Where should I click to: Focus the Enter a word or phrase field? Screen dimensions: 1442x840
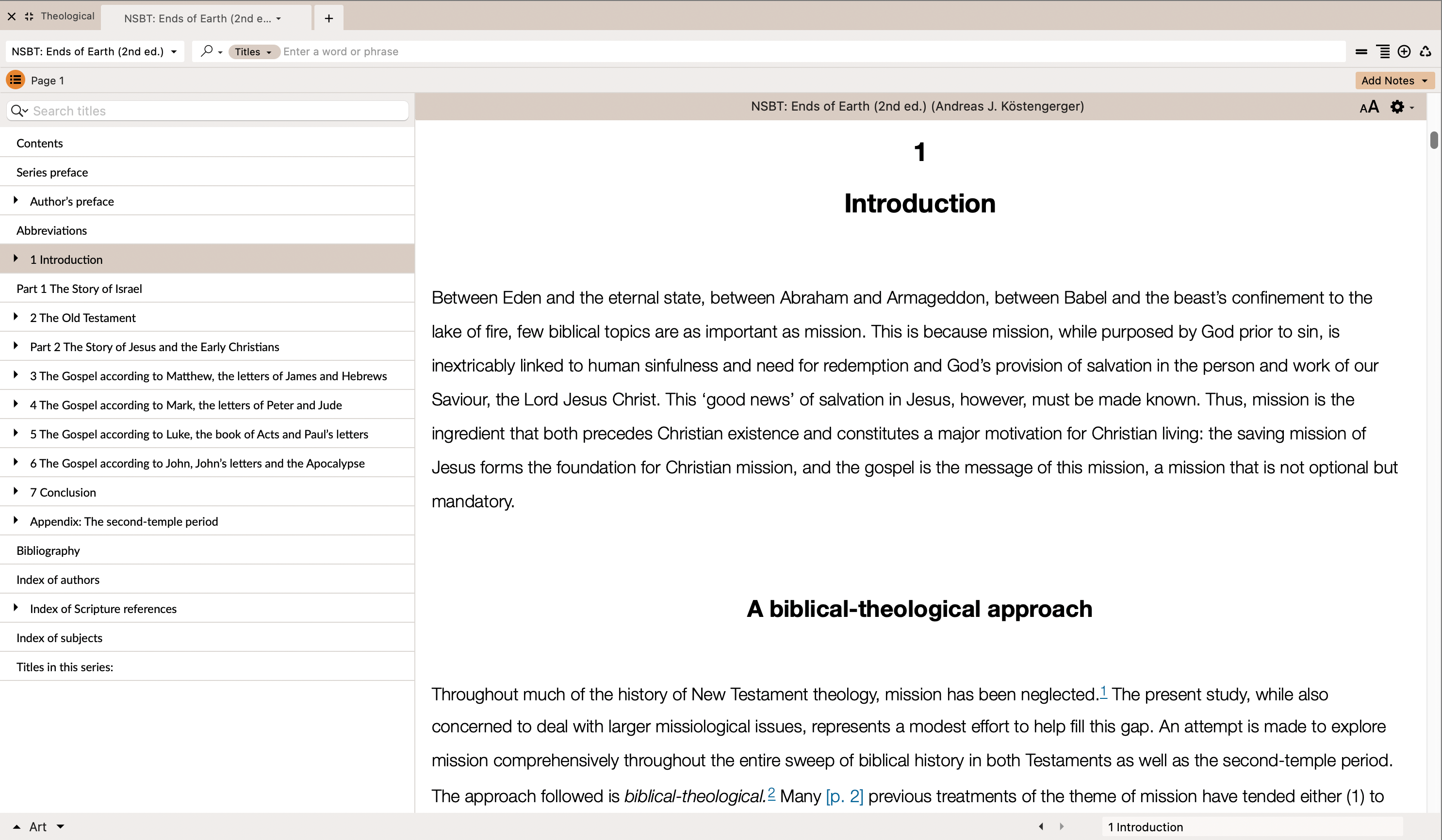813,51
